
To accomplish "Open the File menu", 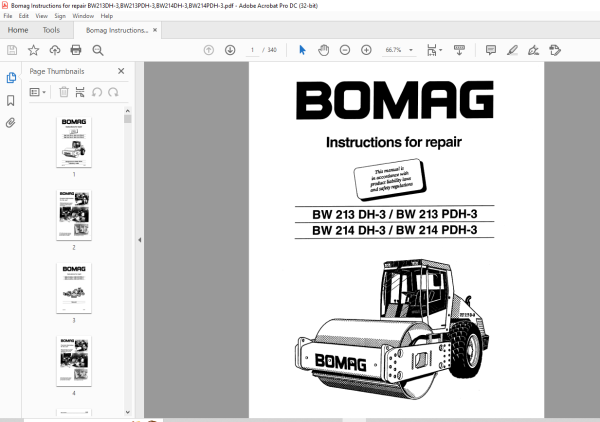I will point(8,16).
